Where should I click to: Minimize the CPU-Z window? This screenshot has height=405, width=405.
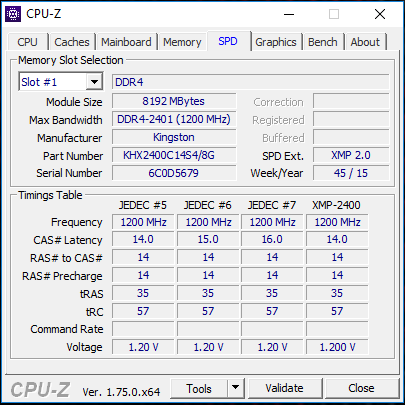click(x=289, y=14)
